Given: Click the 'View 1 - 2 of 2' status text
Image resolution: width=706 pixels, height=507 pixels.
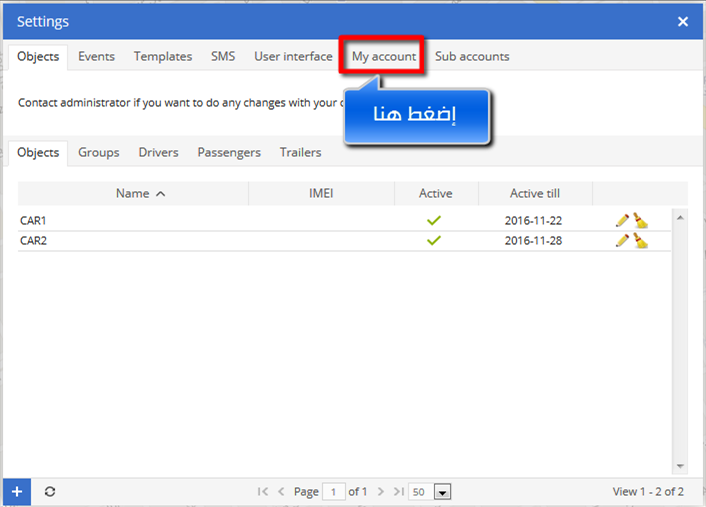Looking at the screenshot, I should click(648, 492).
